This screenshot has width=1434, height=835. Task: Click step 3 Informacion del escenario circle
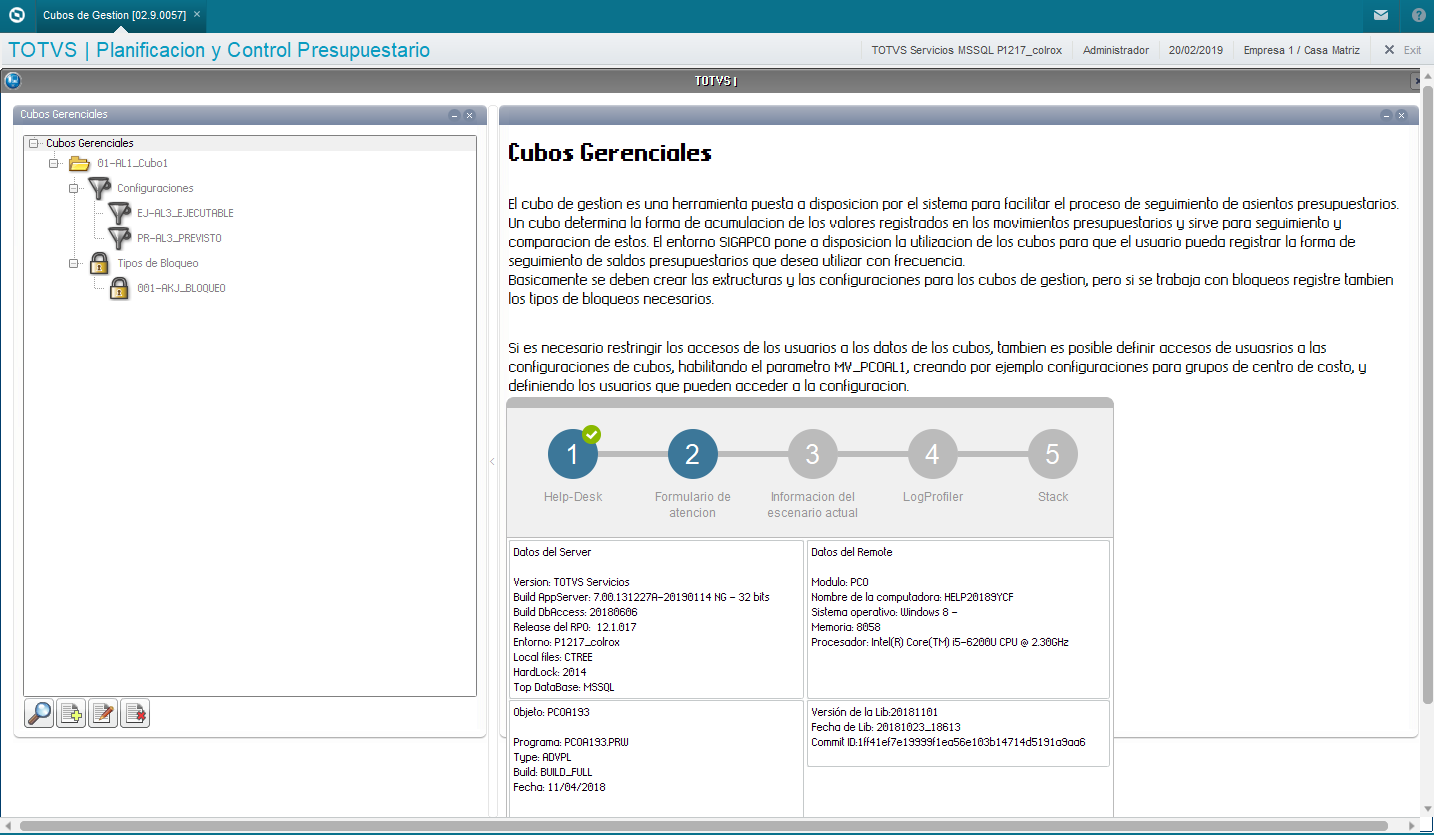[x=812, y=454]
